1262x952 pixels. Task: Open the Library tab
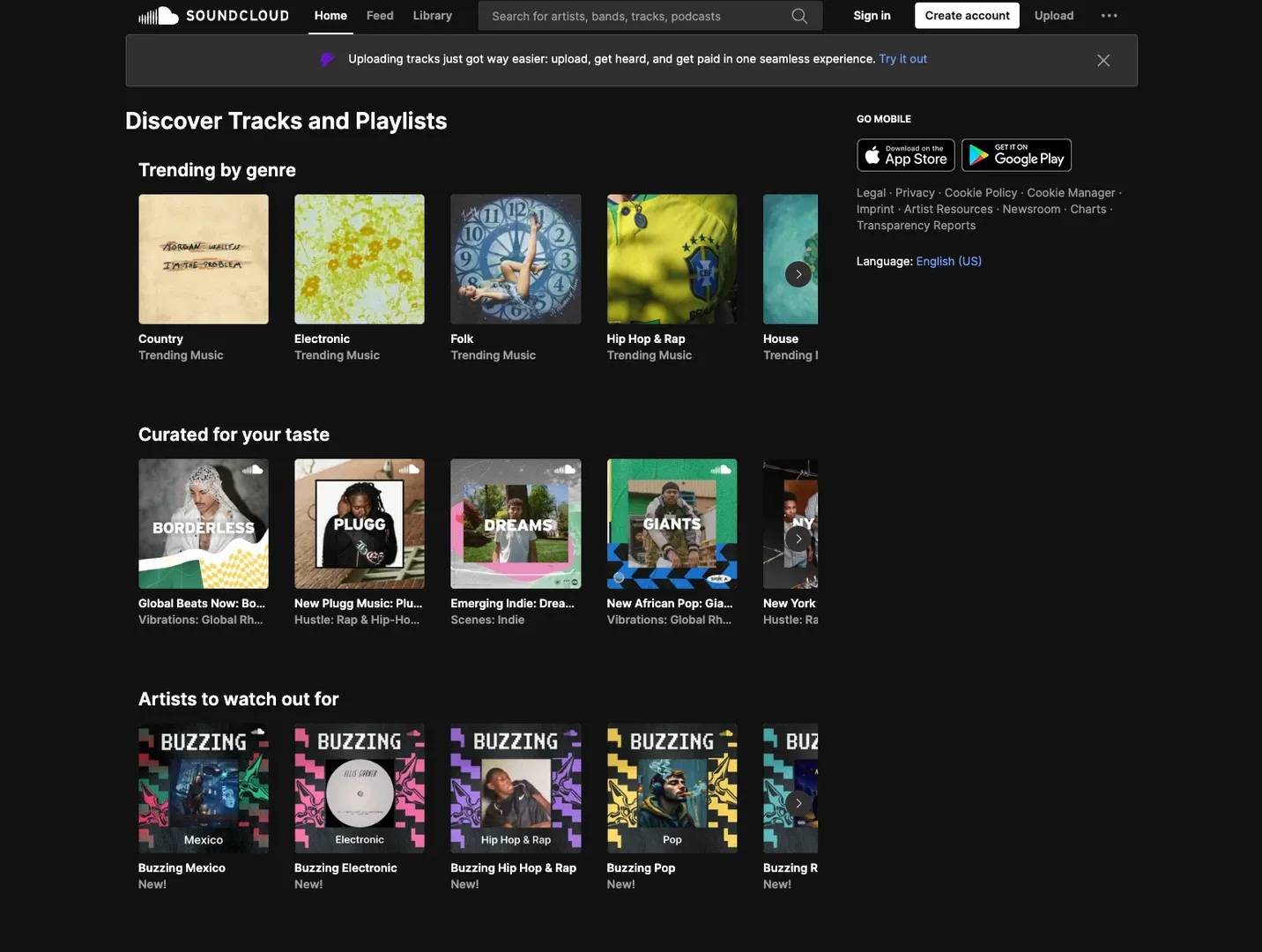tap(432, 16)
